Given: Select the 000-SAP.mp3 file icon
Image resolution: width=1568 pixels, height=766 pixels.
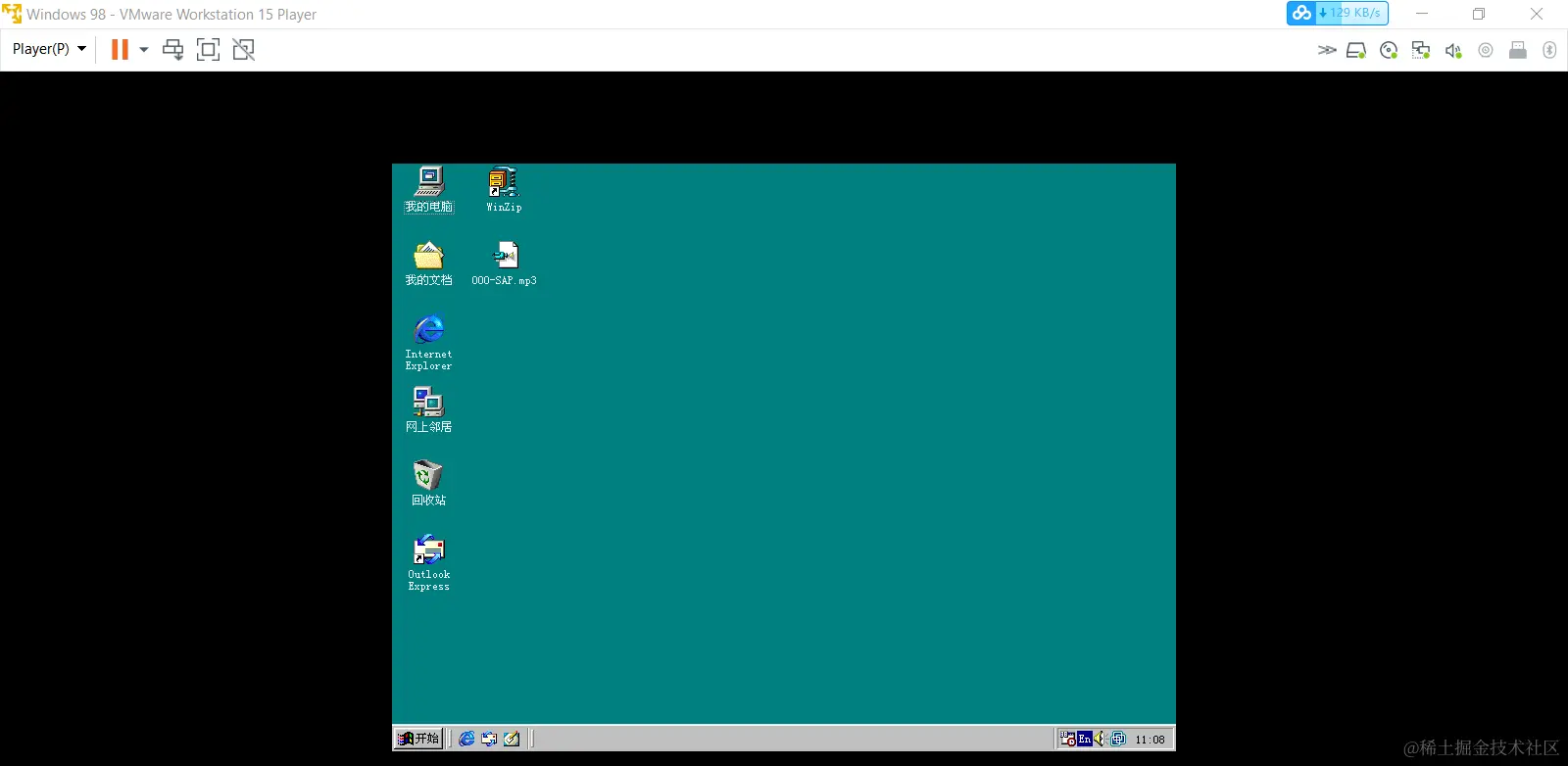Looking at the screenshot, I should [504, 263].
